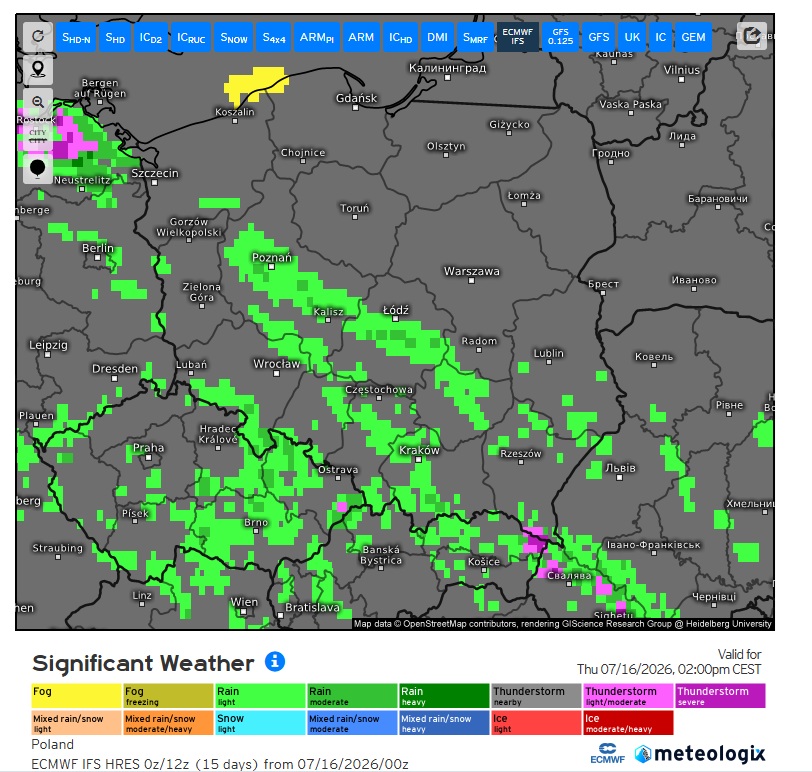The height and width of the screenshot is (772, 812).
Task: Choose the IC model button
Action: pos(661,37)
